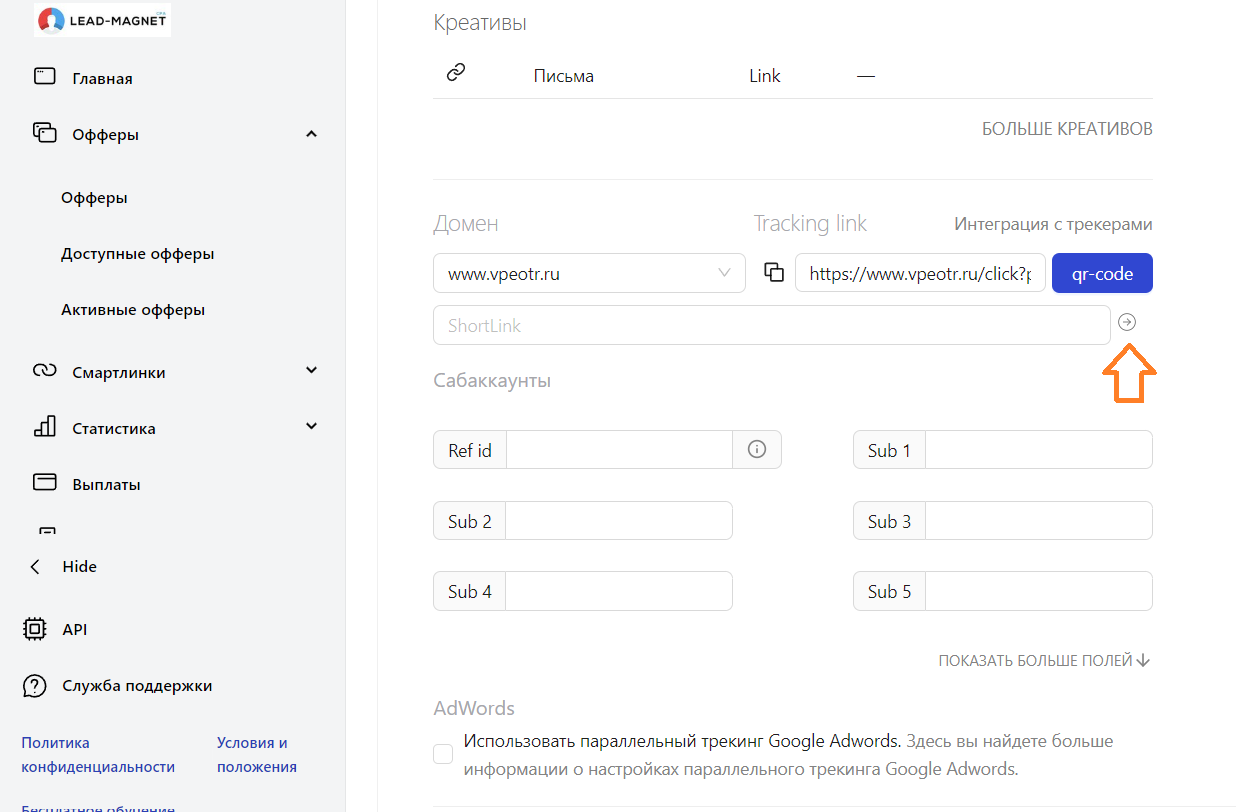Click the Ref id info icon
The width and height of the screenshot is (1236, 812).
coord(757,450)
